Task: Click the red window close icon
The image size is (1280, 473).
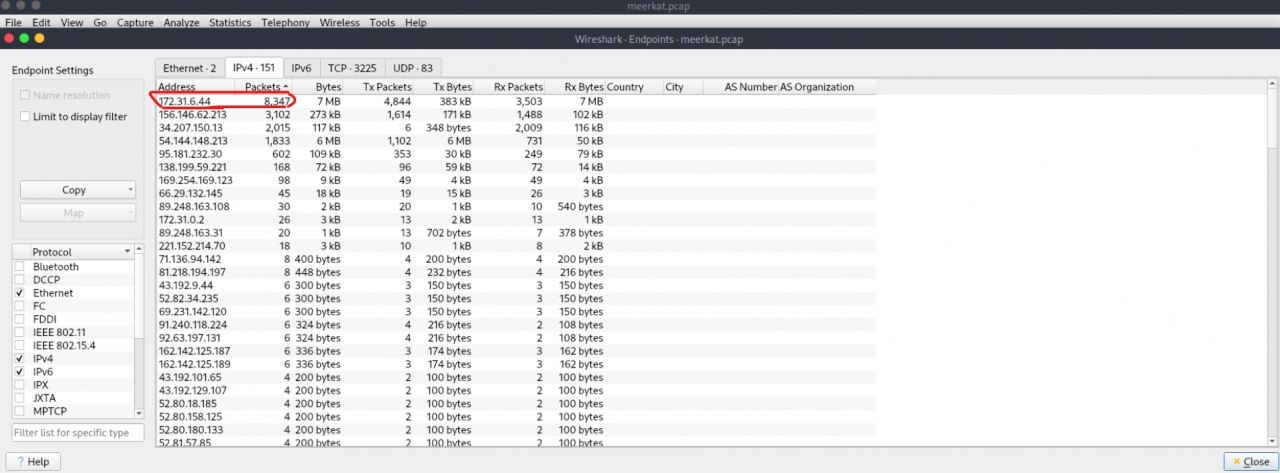Action: [x=8, y=38]
